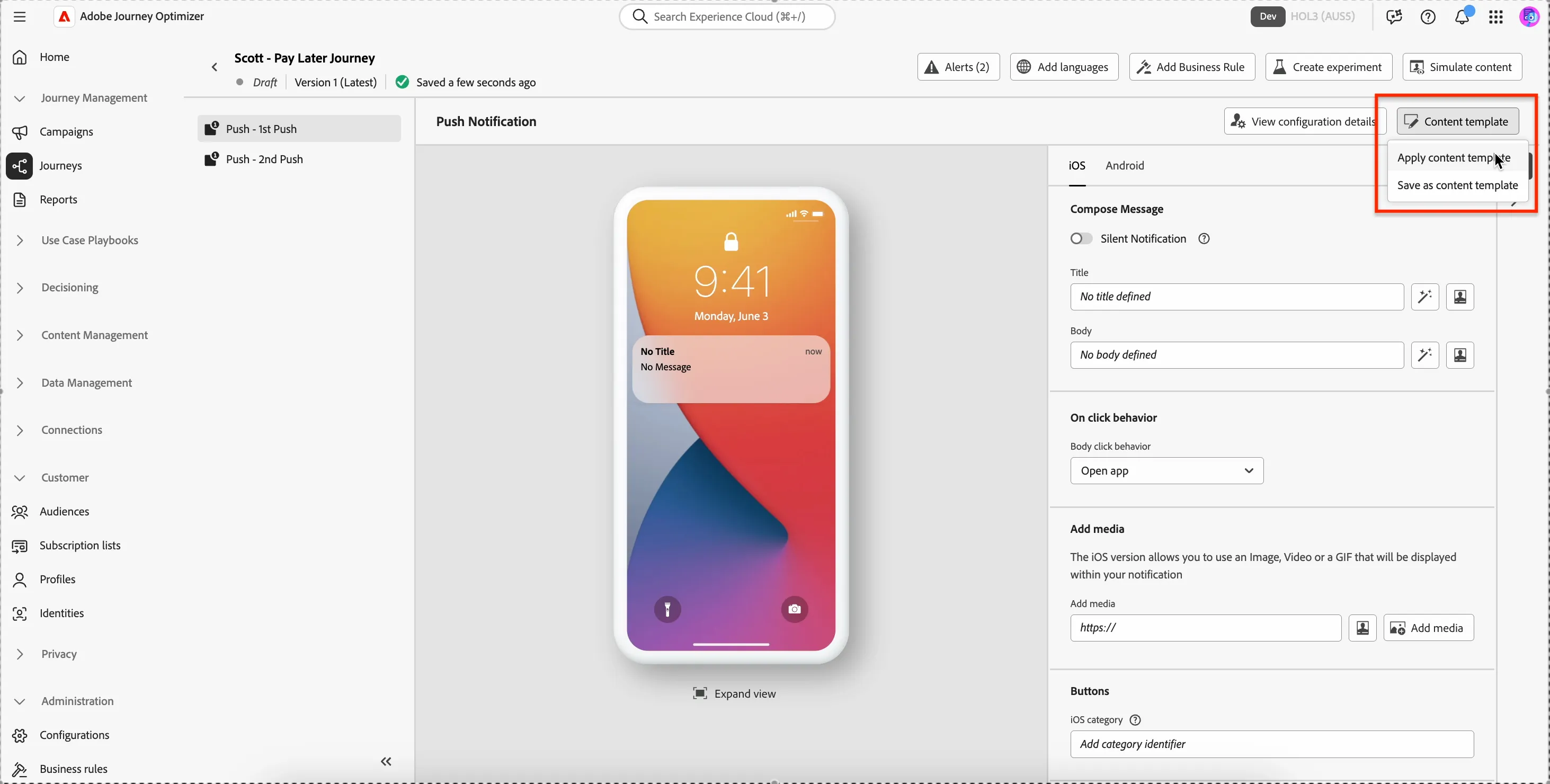
Task: Open personalization icon next to media URL
Action: tap(1362, 628)
